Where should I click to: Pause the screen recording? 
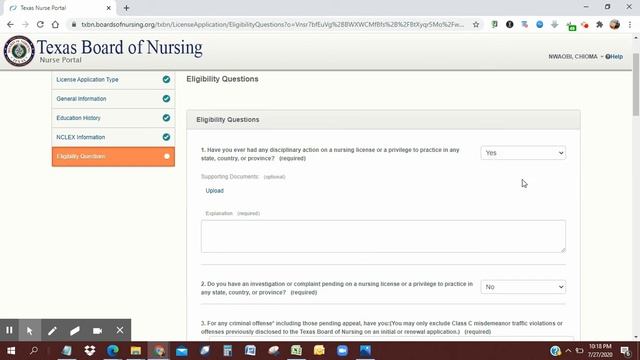point(9,330)
